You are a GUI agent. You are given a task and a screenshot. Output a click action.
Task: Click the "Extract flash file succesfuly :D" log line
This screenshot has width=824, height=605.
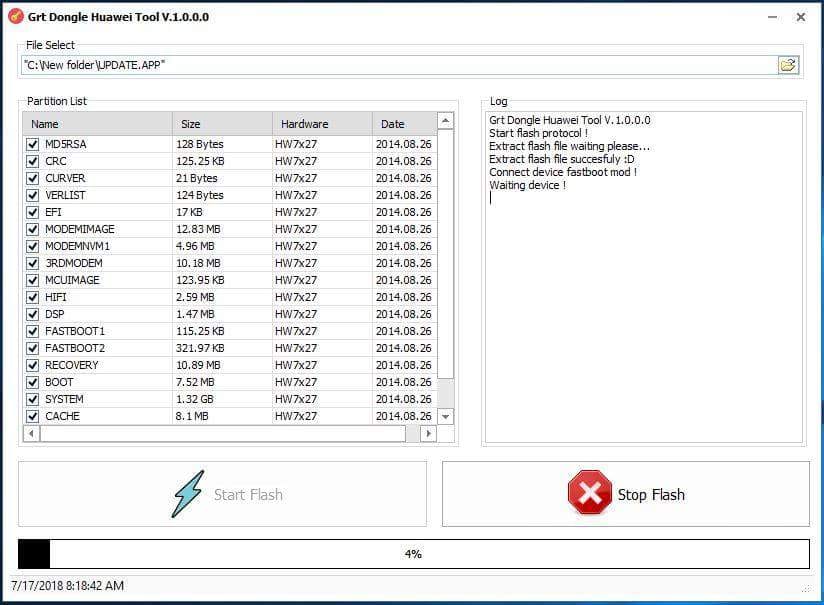[562, 159]
